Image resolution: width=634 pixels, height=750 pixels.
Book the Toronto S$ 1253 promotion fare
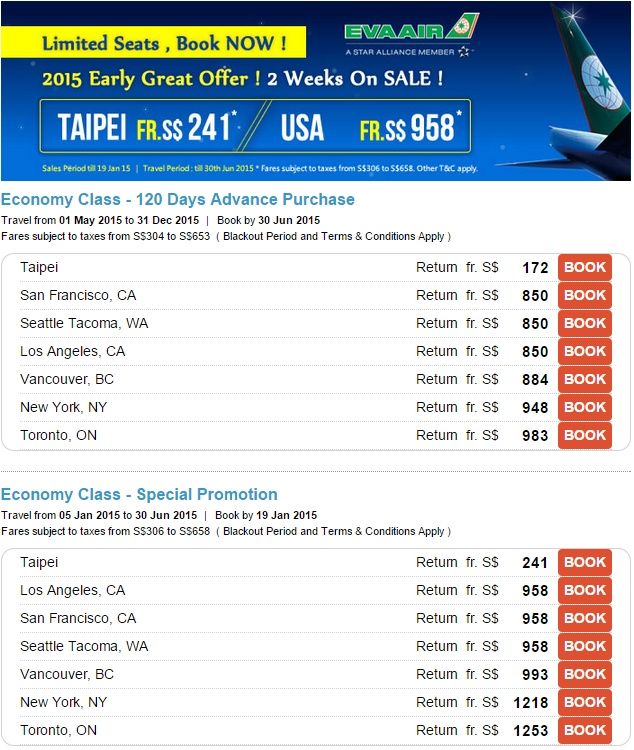click(x=585, y=730)
